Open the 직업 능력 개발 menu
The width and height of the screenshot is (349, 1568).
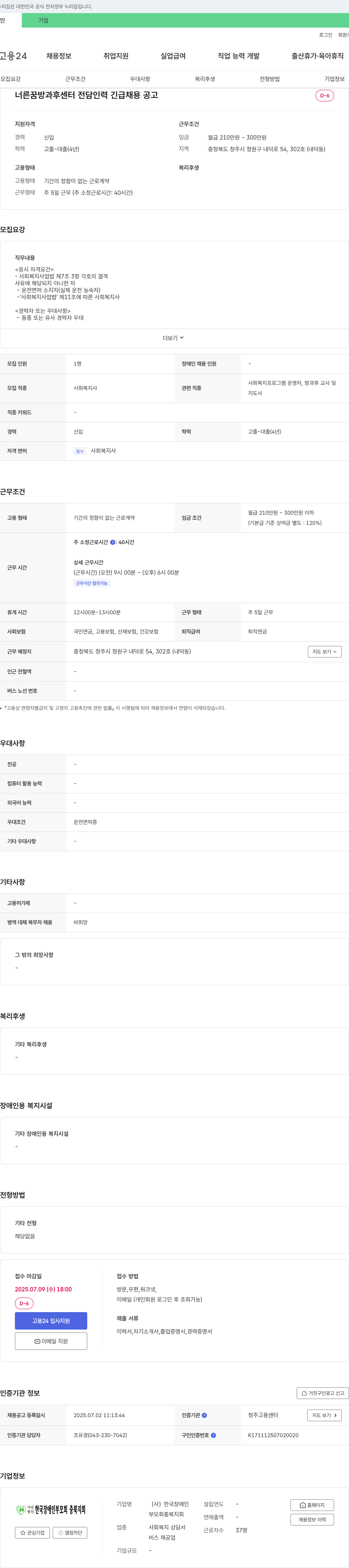tap(239, 56)
